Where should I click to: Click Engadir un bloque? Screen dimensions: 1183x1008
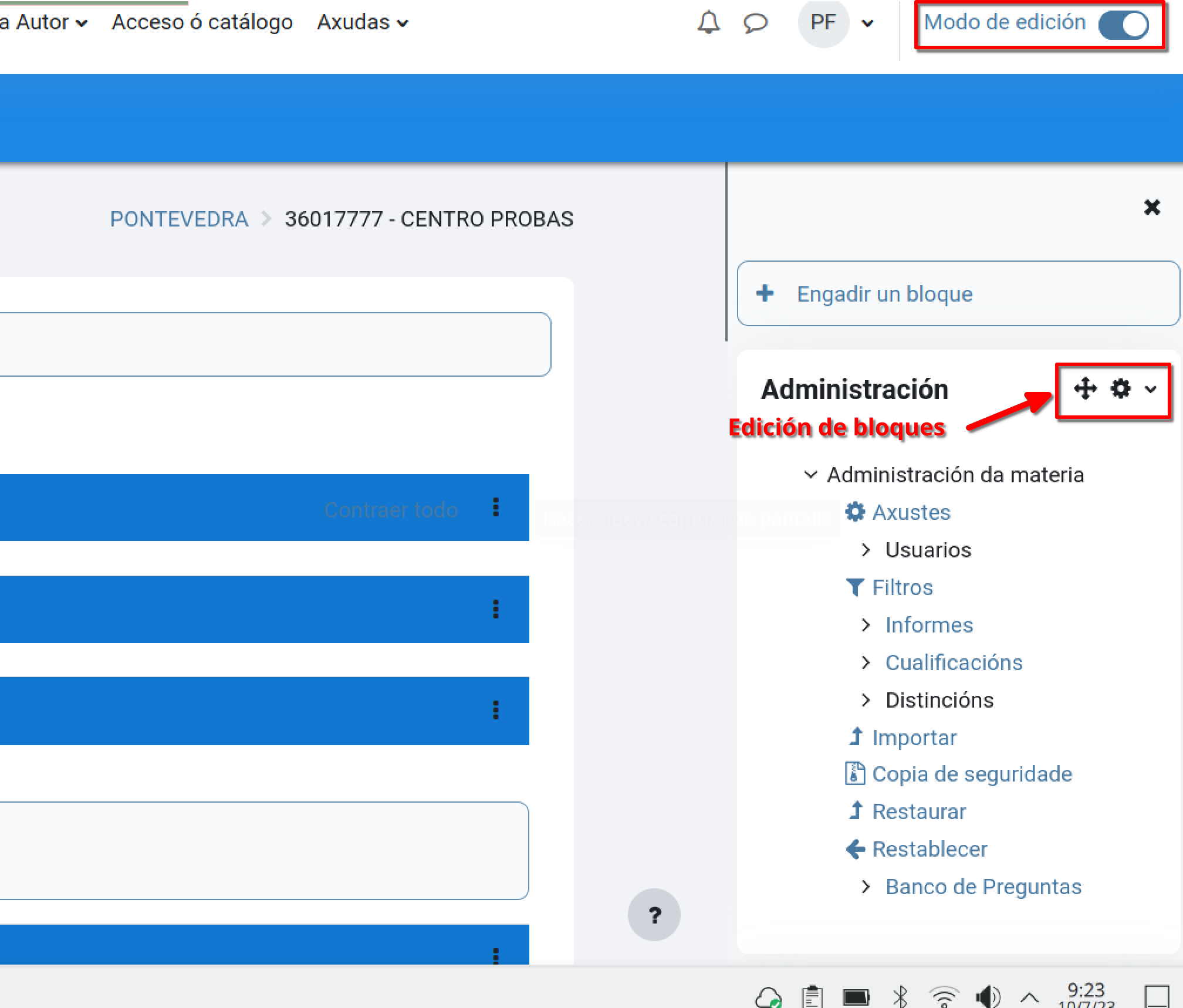tap(884, 293)
